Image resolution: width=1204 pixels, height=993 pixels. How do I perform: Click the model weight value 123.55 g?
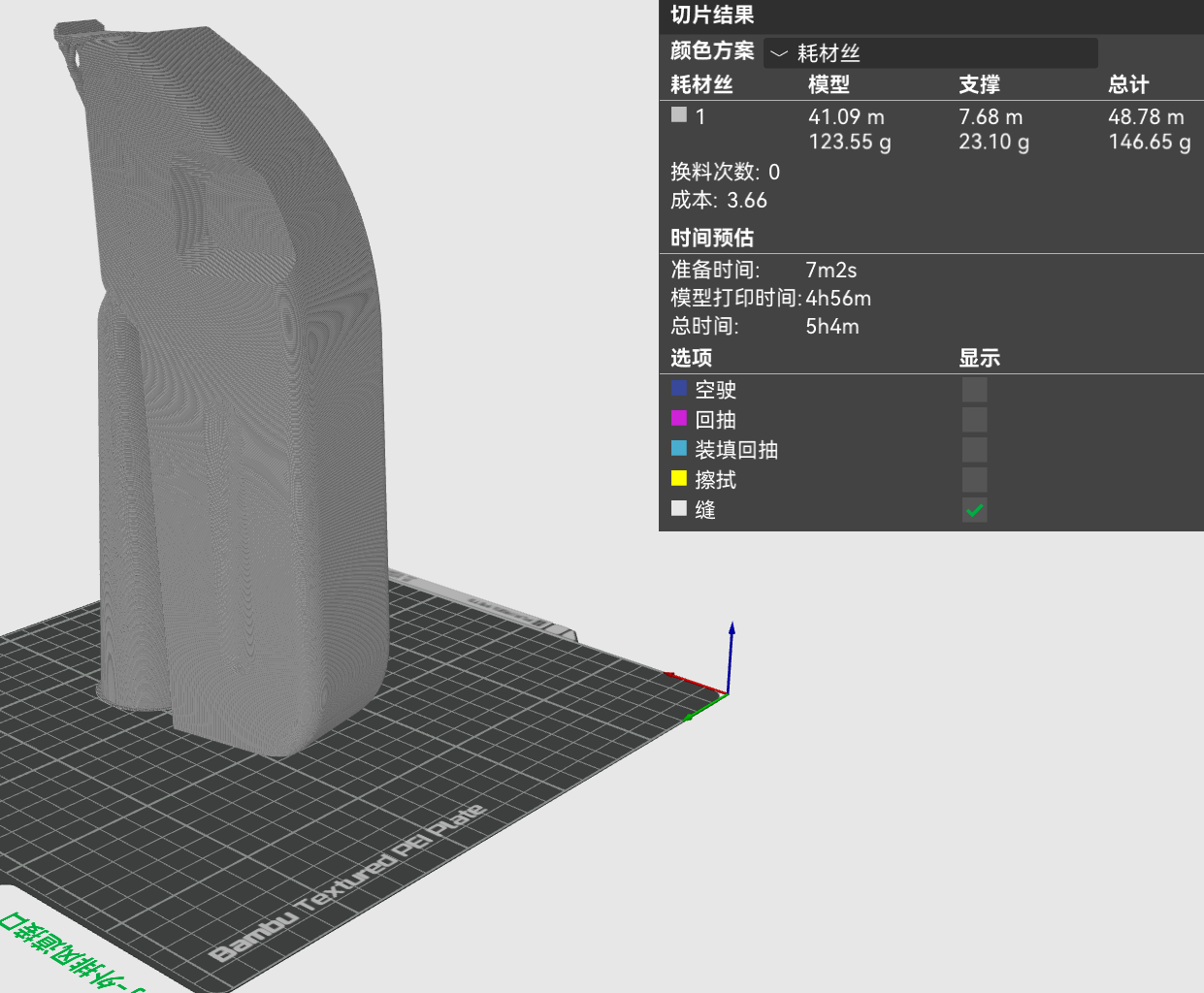850,142
